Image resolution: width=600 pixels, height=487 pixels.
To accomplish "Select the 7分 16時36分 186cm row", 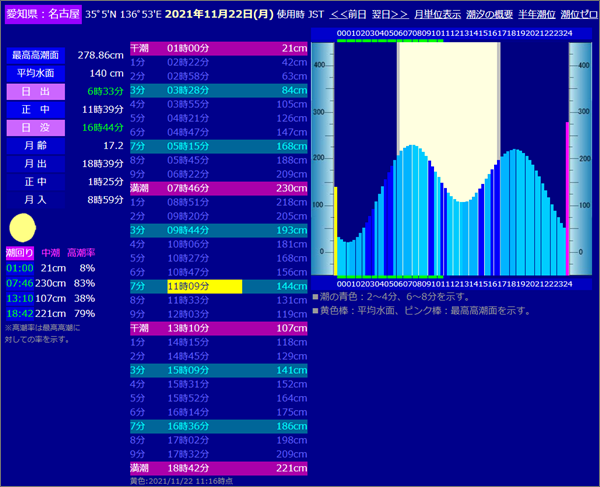I will click(x=218, y=427).
